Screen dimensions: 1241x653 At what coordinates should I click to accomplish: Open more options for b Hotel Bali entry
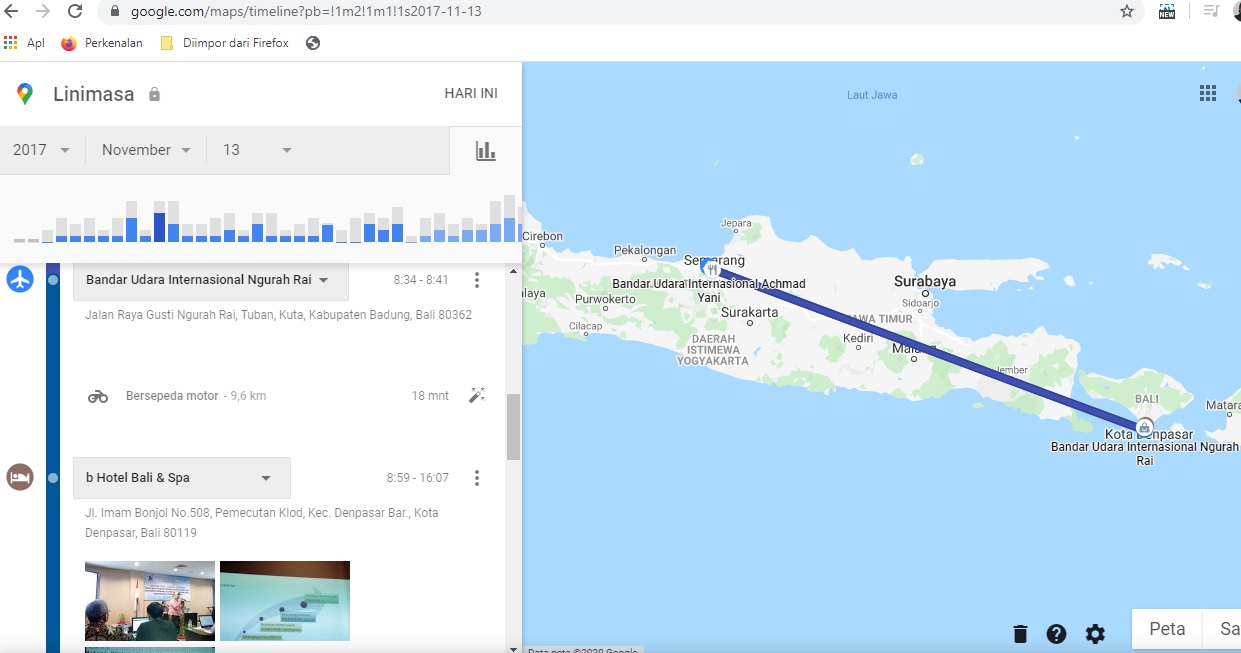(x=477, y=478)
